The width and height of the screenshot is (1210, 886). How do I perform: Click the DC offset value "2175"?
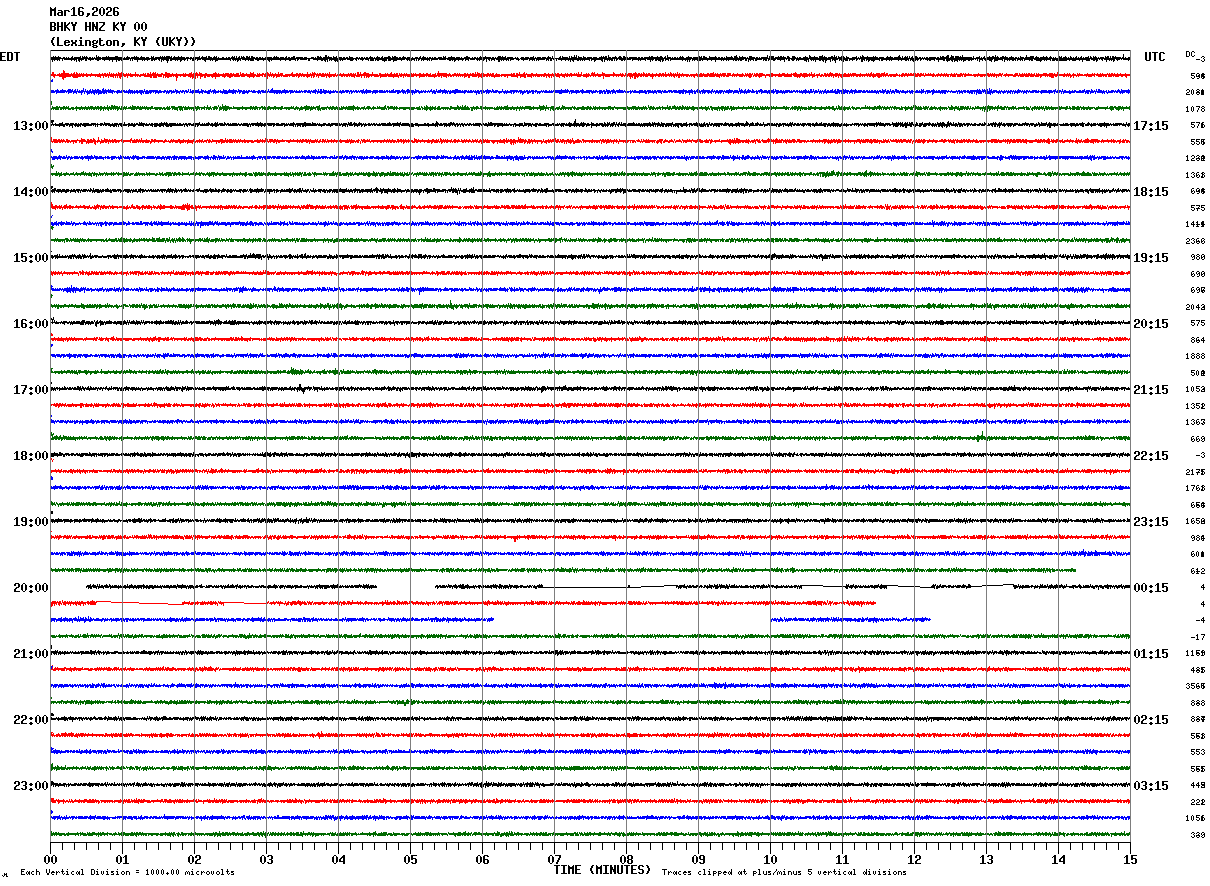click(x=1195, y=472)
